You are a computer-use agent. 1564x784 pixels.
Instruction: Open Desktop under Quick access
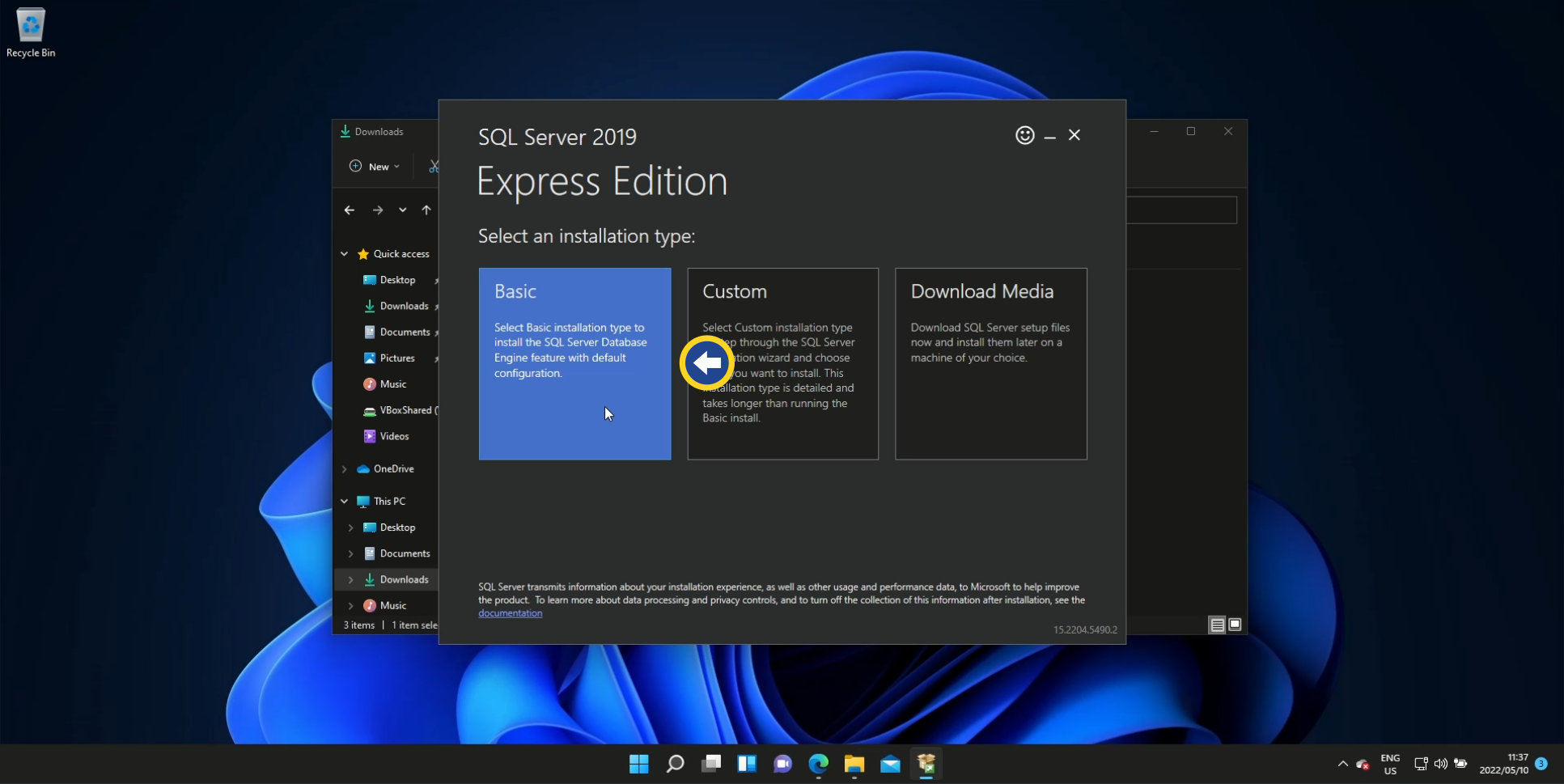[x=397, y=280]
